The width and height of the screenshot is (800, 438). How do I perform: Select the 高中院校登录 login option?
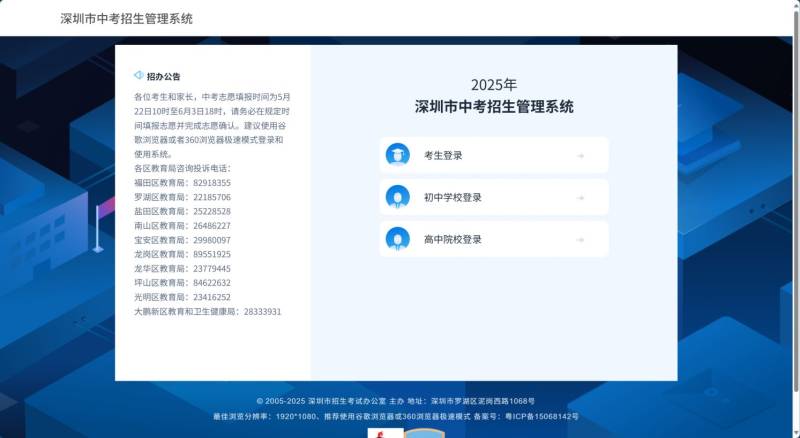[x=453, y=240]
